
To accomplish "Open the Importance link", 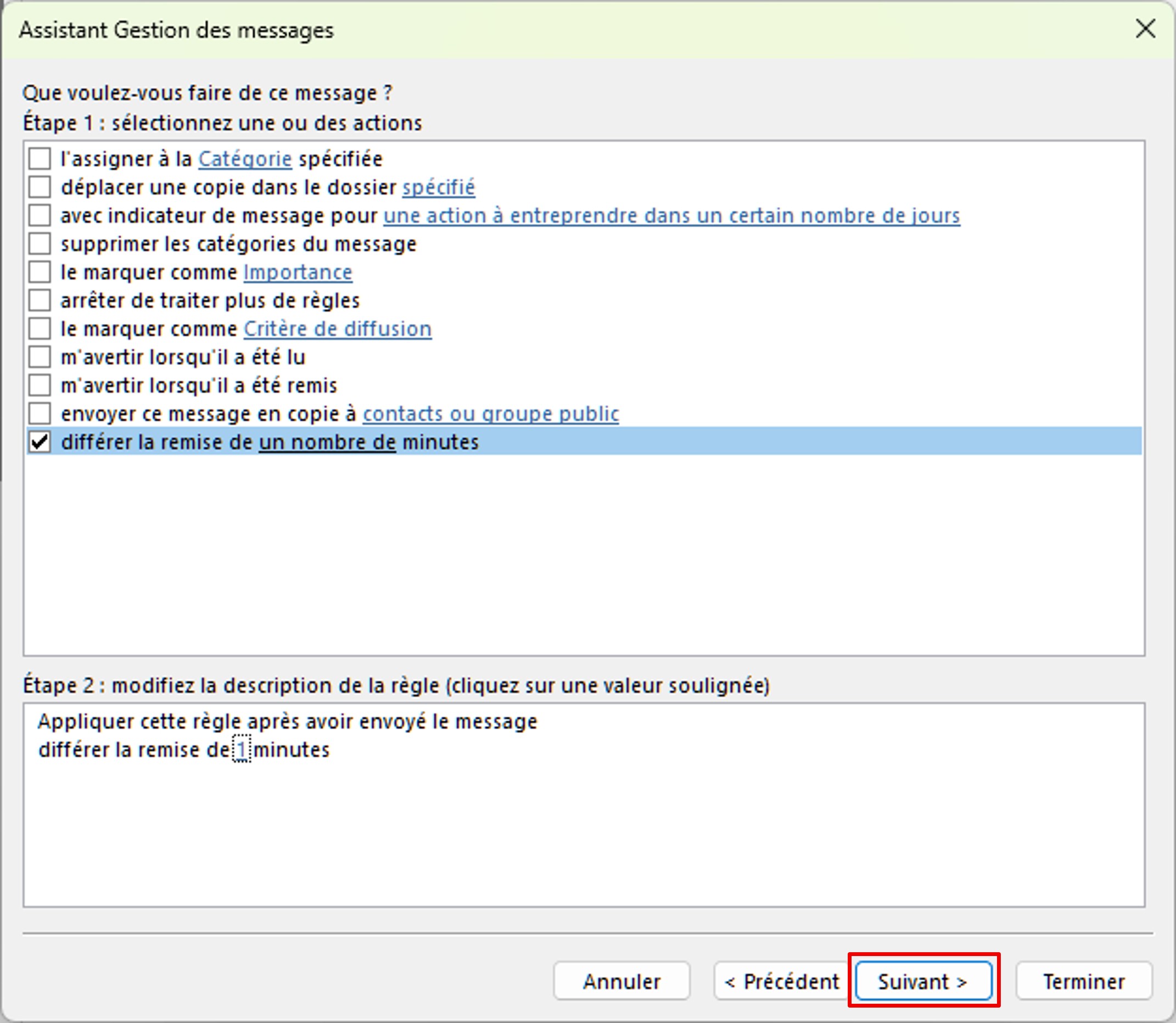I will click(x=298, y=272).
